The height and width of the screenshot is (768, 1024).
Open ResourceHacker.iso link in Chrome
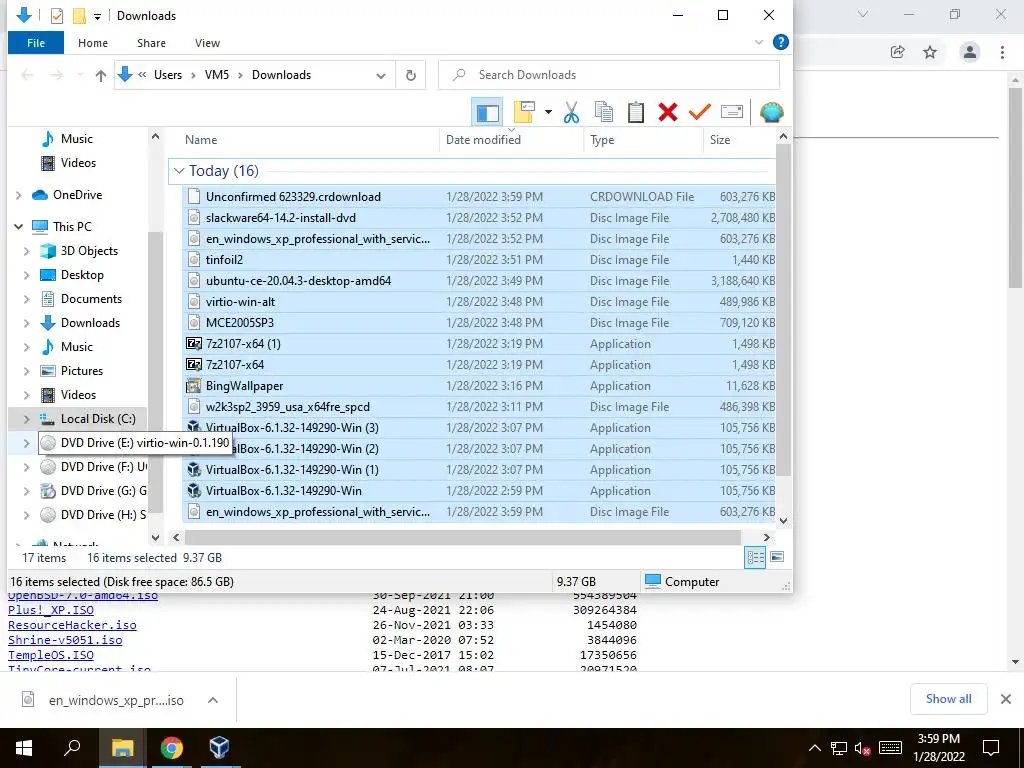72,625
